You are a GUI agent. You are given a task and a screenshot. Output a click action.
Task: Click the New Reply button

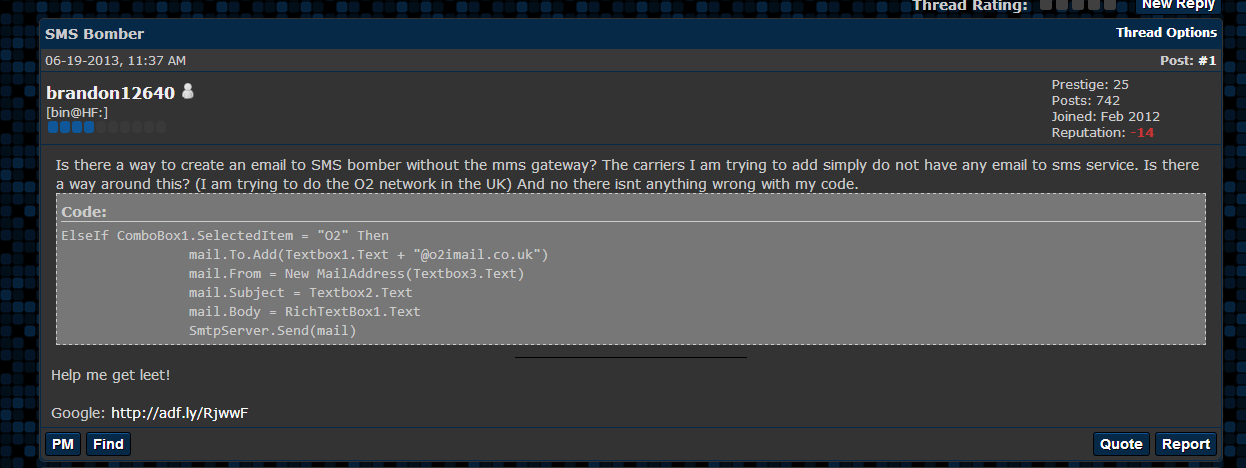click(x=1178, y=5)
